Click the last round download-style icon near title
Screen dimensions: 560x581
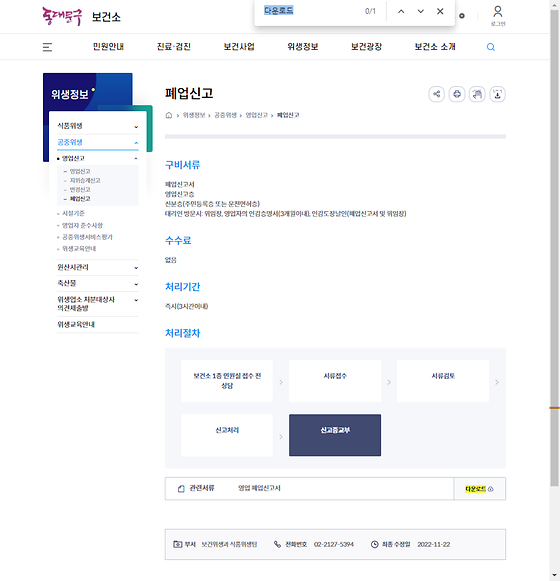497,94
